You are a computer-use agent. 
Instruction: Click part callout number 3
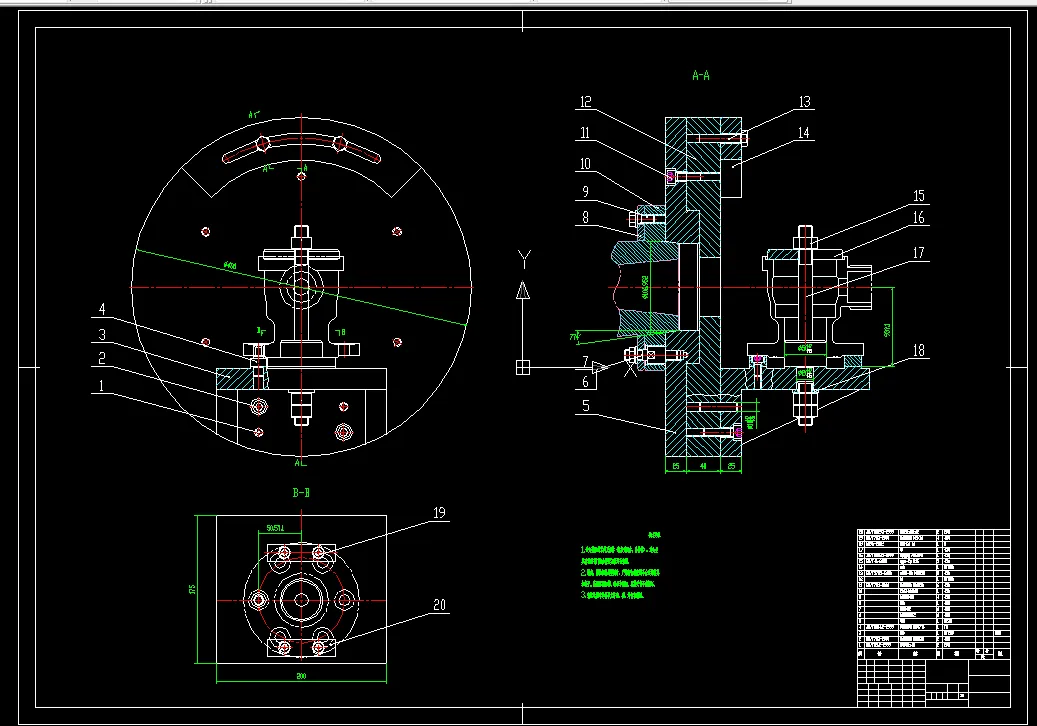(x=102, y=335)
